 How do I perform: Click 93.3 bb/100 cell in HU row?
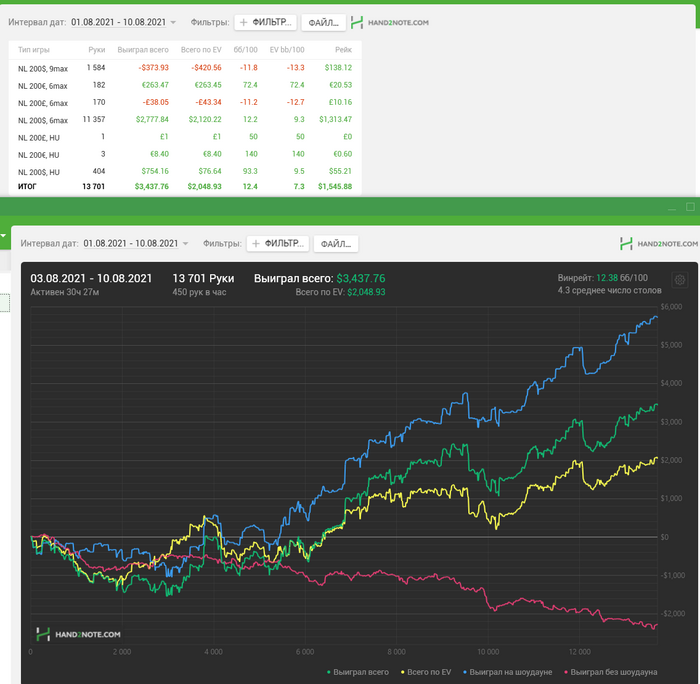[x=250, y=171]
